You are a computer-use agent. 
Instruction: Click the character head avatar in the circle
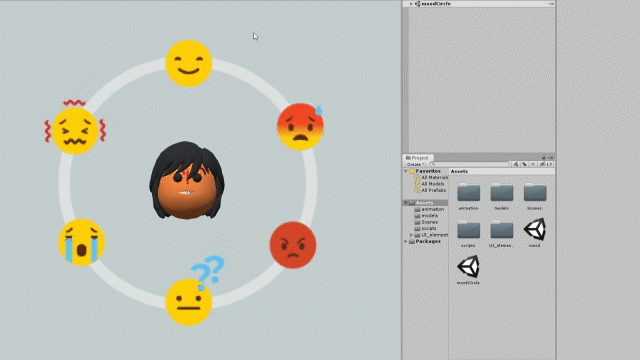coord(187,180)
